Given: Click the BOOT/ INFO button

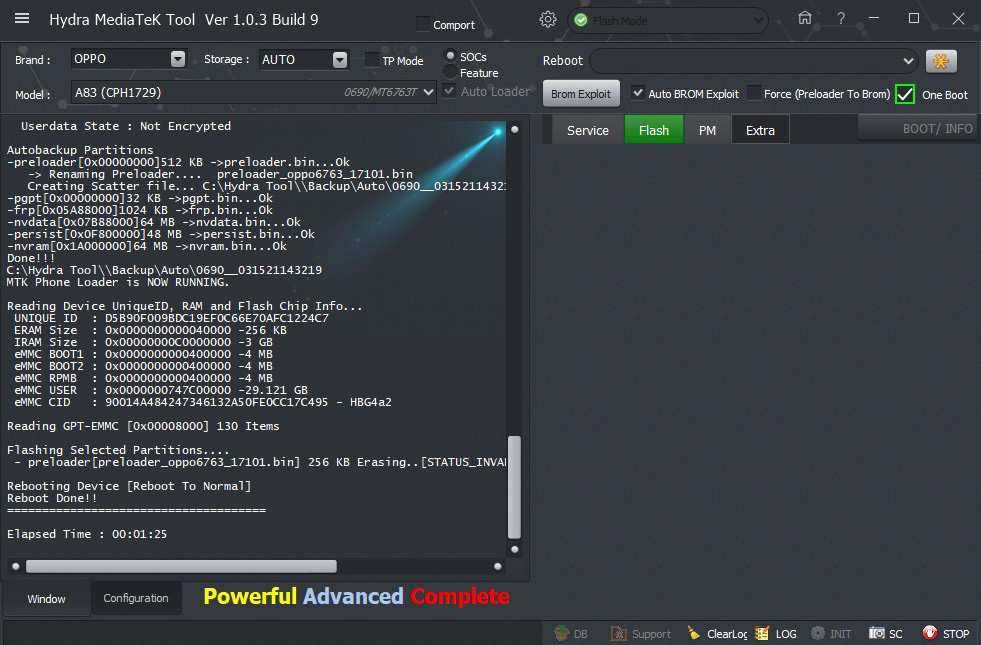Looking at the screenshot, I should coord(919,128).
